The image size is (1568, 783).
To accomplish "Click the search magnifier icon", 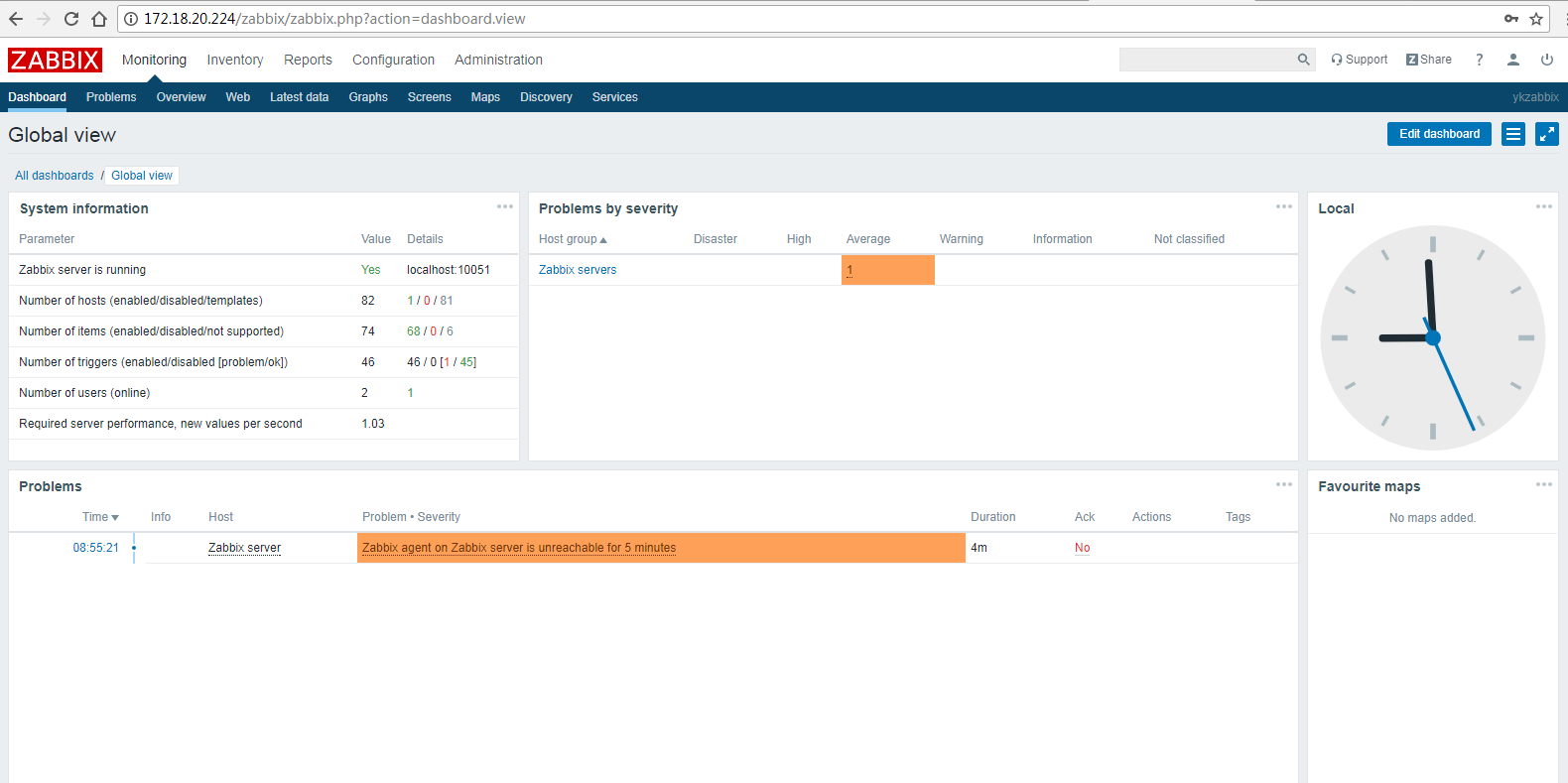I will [x=1304, y=60].
